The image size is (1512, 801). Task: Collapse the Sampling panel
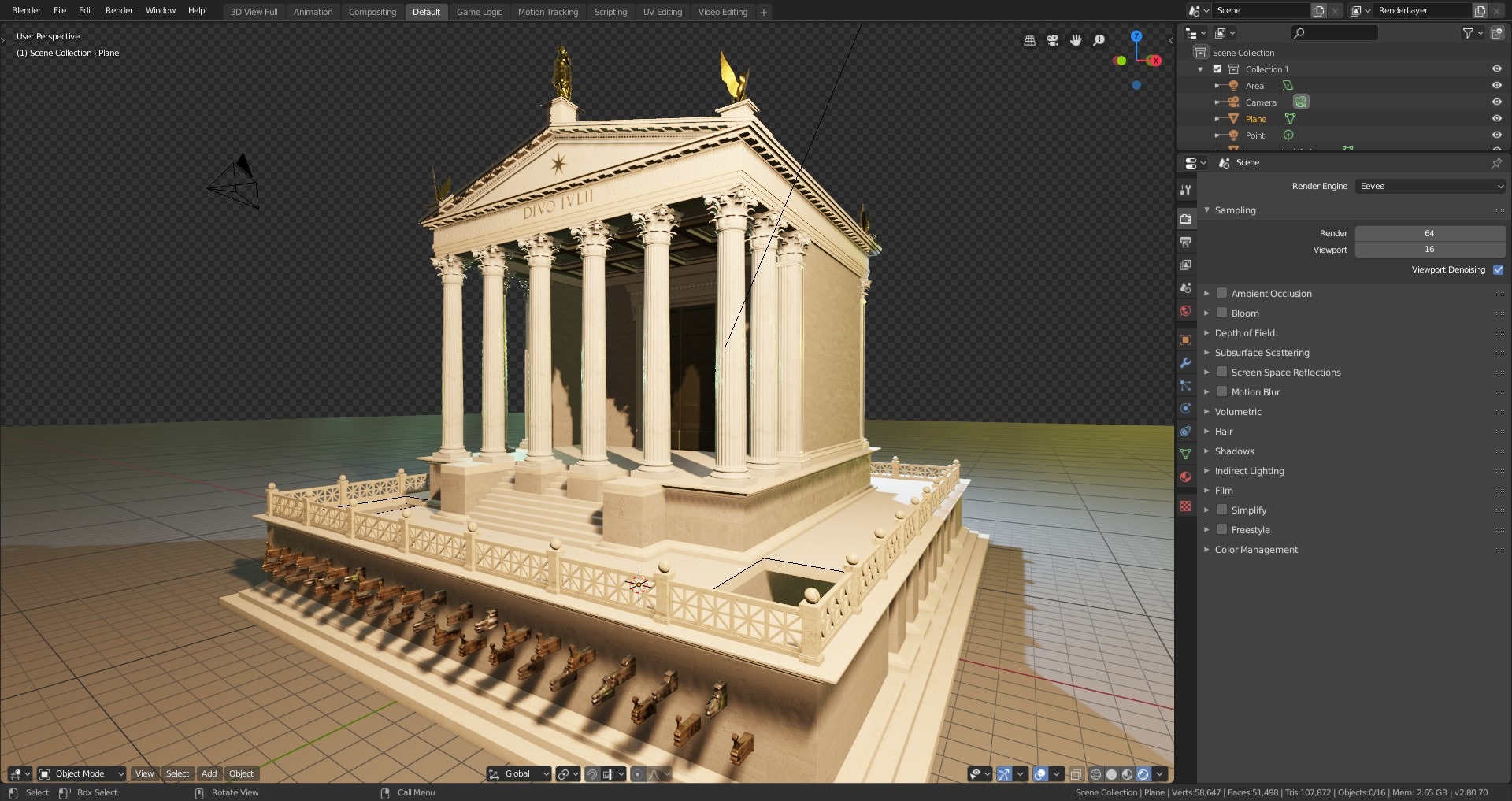(1235, 210)
